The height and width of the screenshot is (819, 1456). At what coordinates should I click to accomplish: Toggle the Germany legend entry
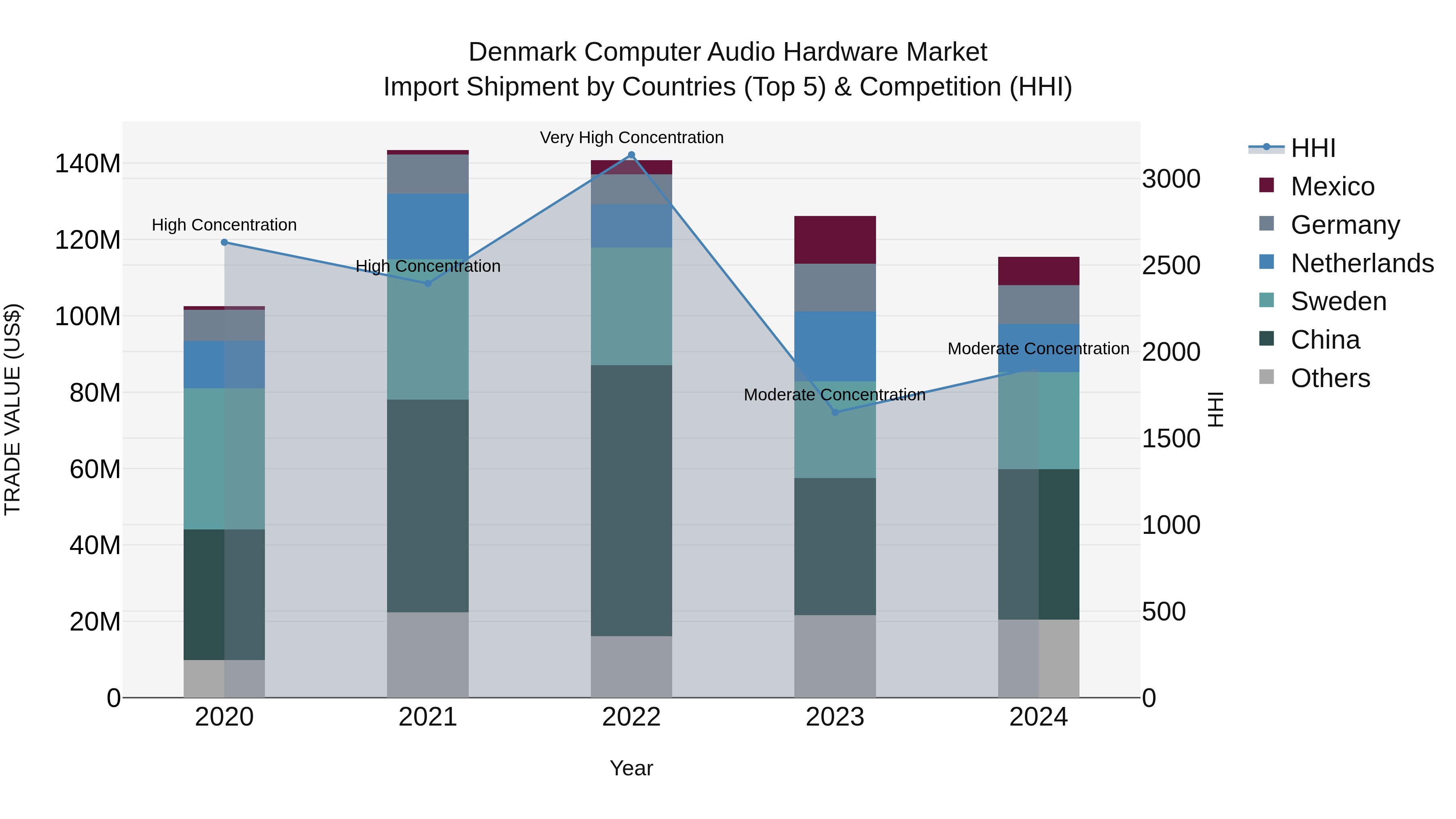coord(1330,224)
